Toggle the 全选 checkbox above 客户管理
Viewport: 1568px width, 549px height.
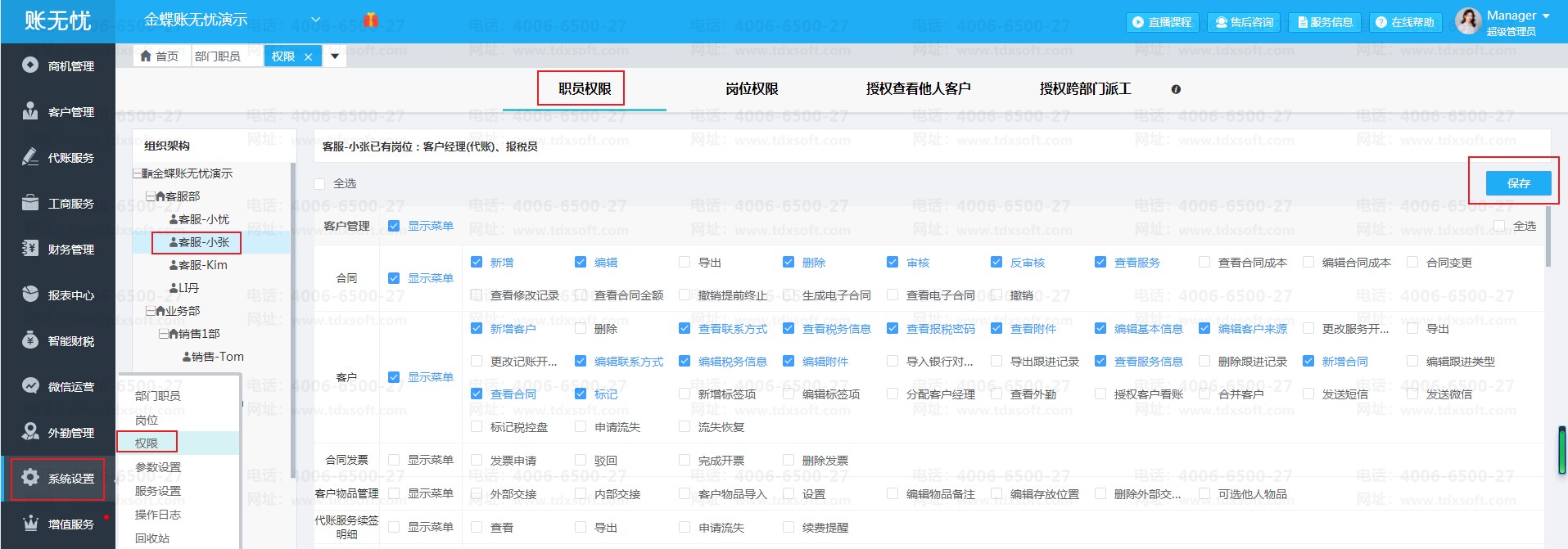(319, 184)
